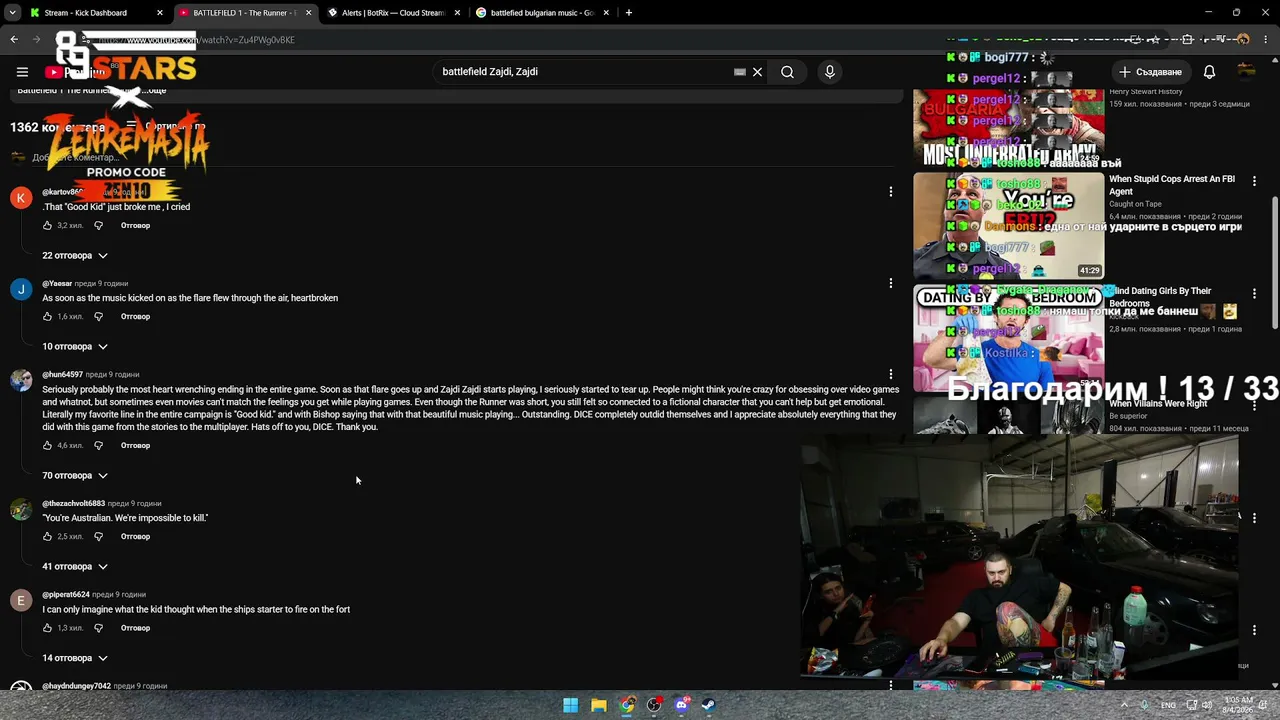Open the @haydndungey7042 channel link

click(76, 686)
